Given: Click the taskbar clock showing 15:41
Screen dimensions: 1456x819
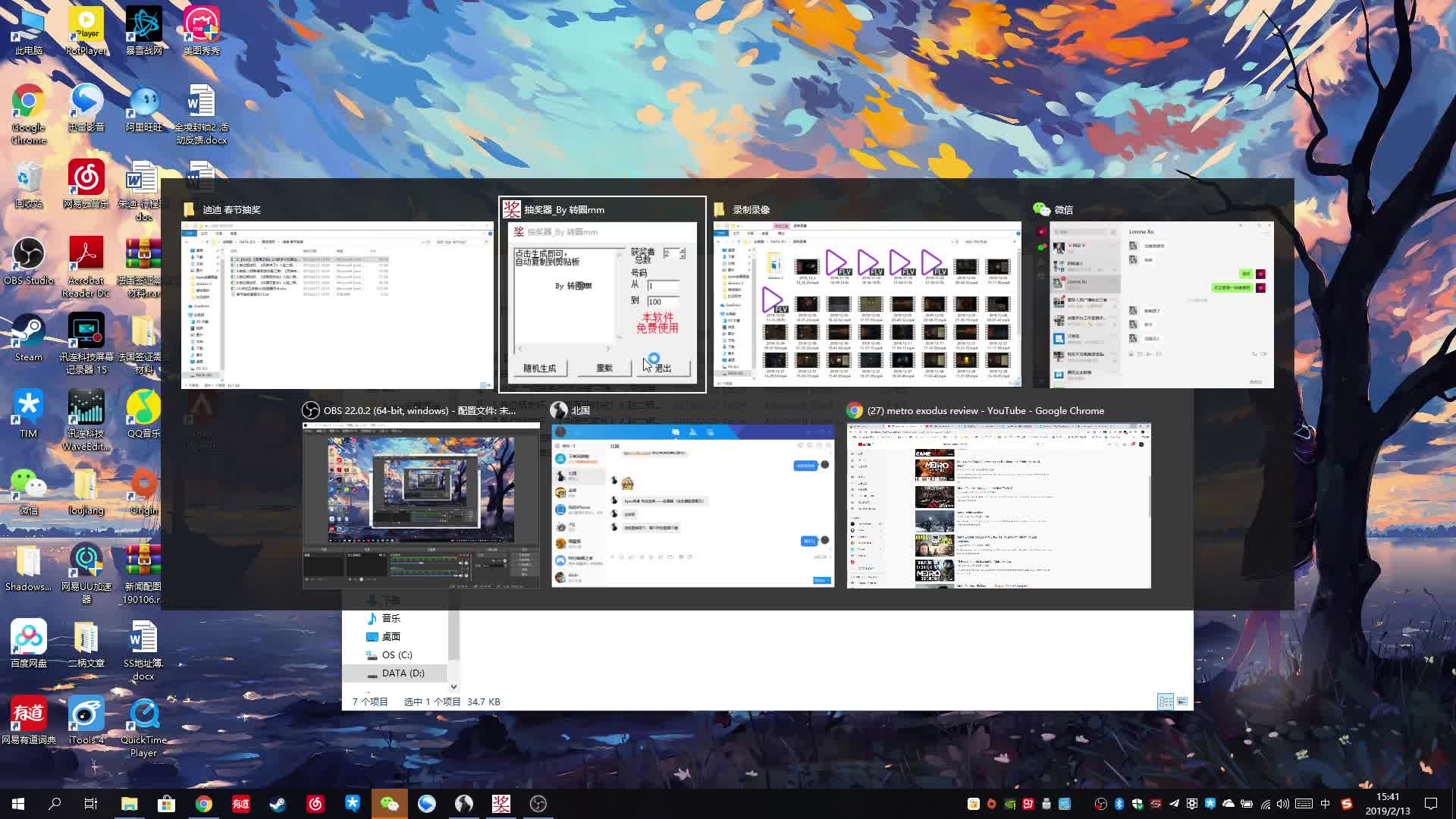Looking at the screenshot, I should [1388, 804].
